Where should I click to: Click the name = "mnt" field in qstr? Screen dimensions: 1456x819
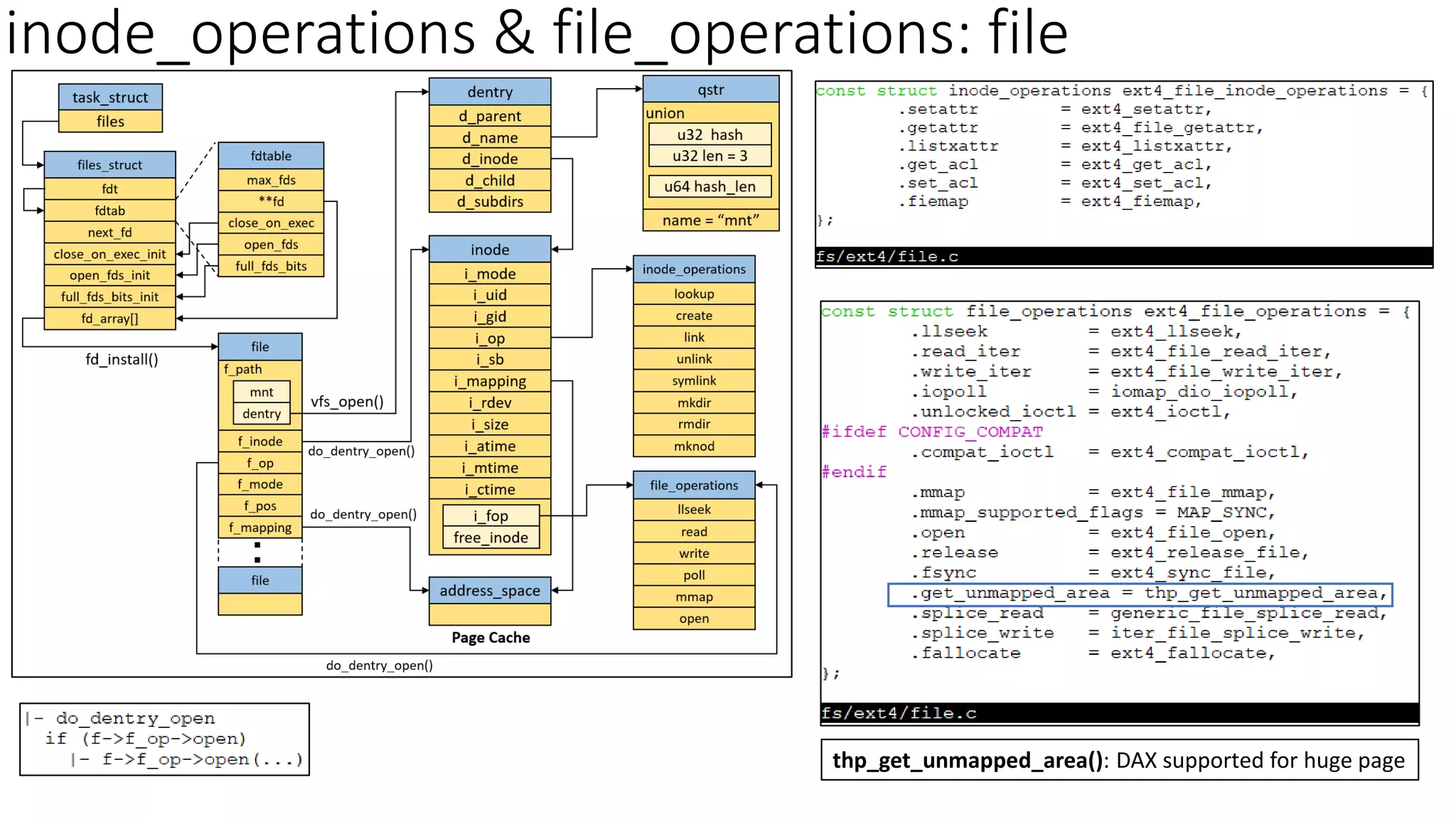[x=710, y=220]
